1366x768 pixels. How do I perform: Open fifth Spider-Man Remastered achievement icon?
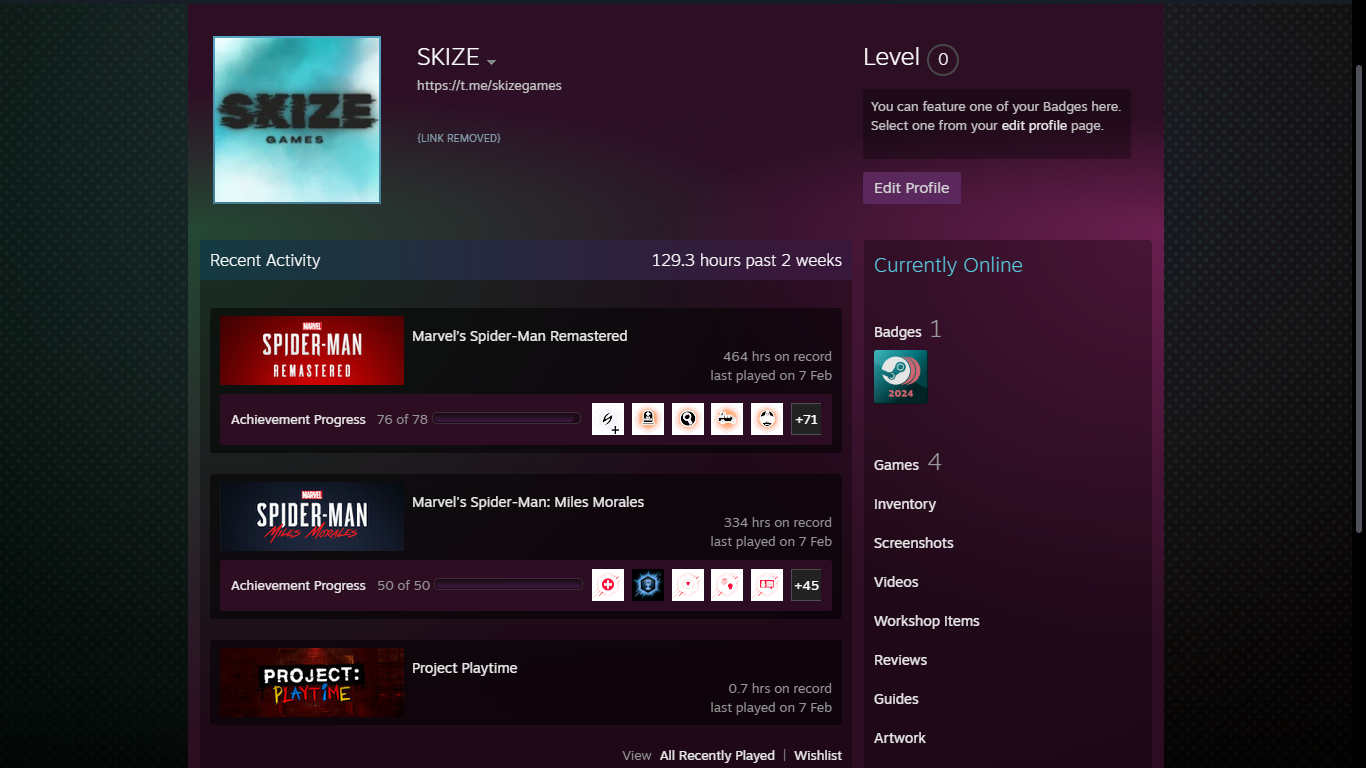click(767, 419)
